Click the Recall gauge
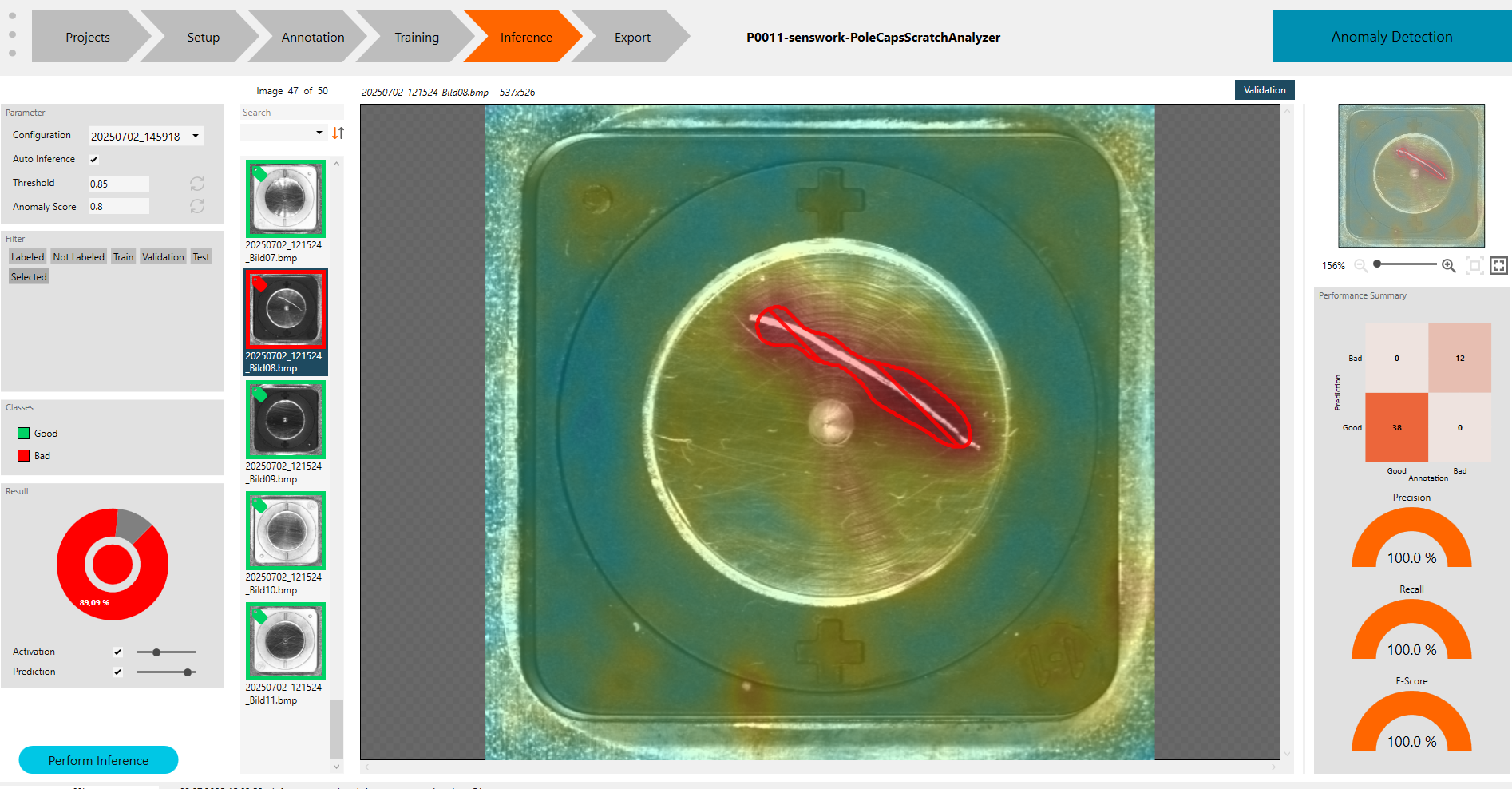The width and height of the screenshot is (1512, 789). pos(1411,629)
